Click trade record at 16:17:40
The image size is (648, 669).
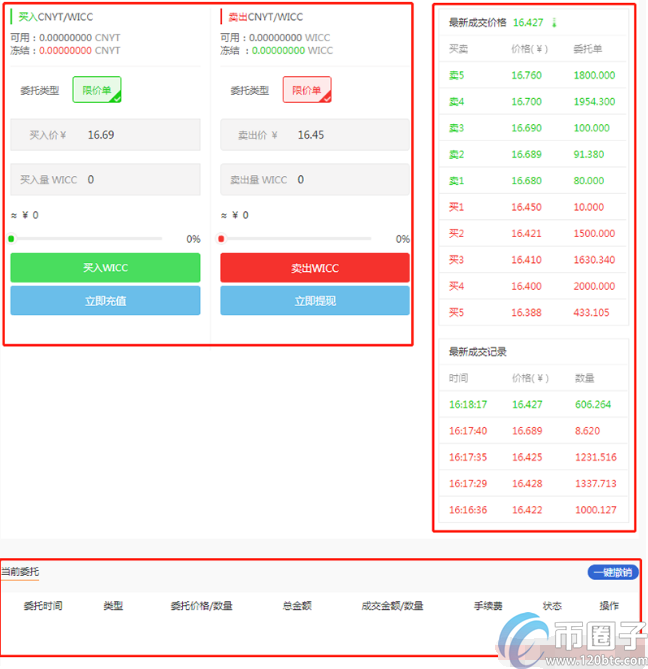pos(533,430)
